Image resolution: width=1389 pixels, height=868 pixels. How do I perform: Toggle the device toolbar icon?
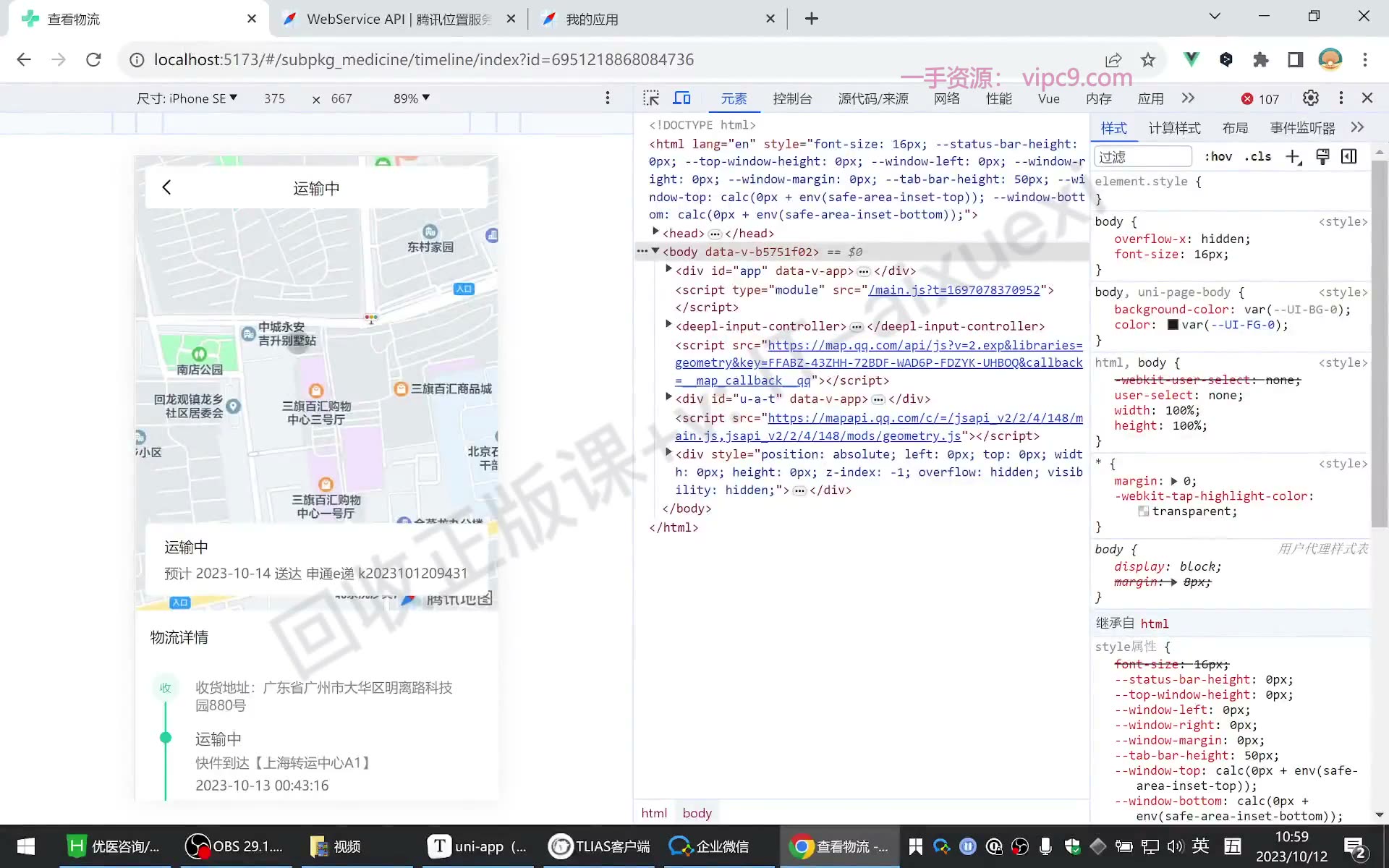click(x=682, y=98)
